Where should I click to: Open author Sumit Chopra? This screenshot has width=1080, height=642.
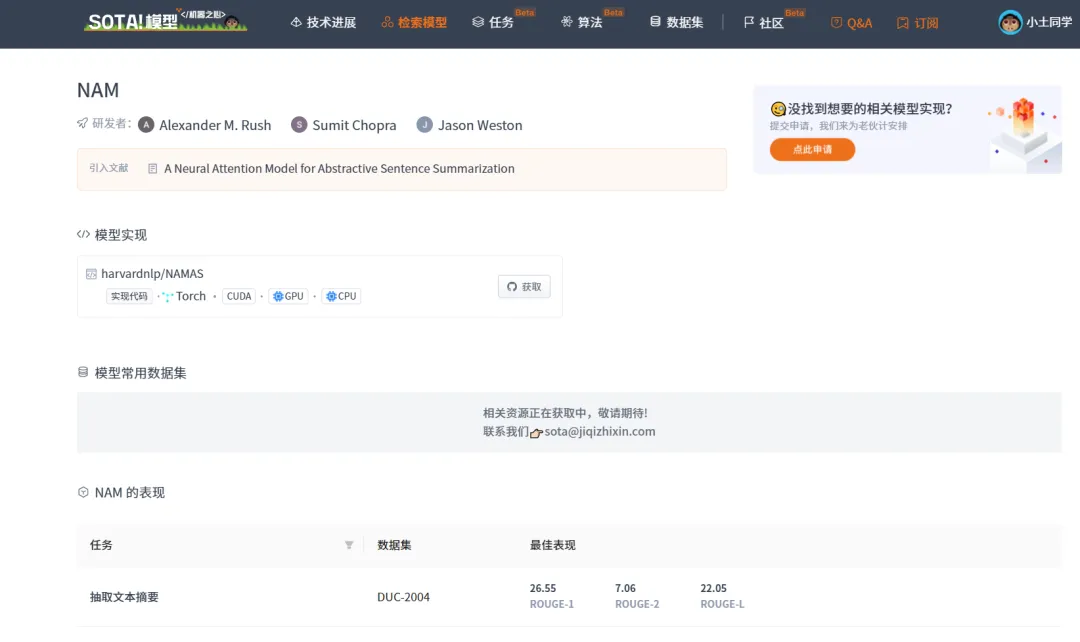click(x=354, y=125)
